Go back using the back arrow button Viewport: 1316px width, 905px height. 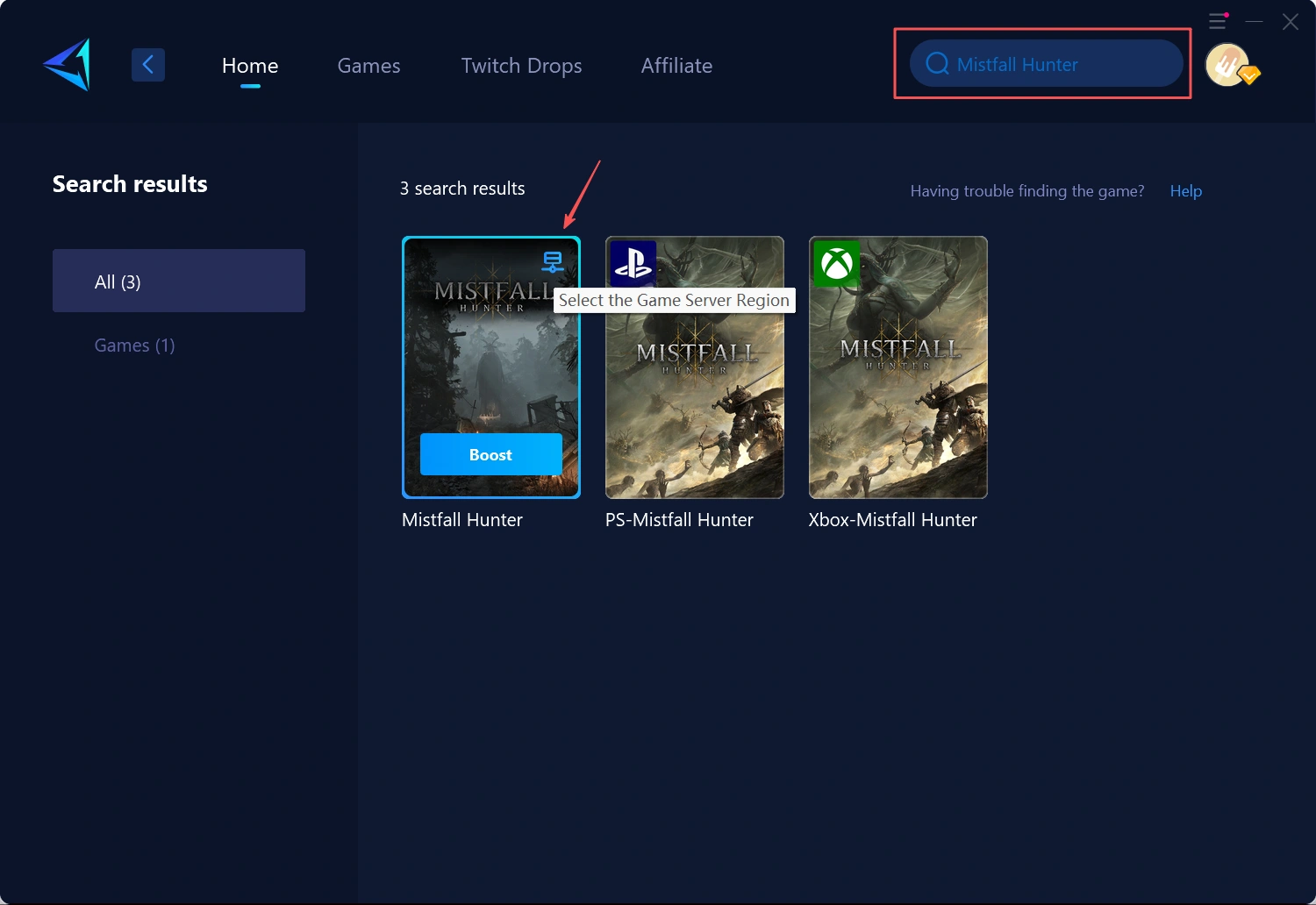click(148, 64)
